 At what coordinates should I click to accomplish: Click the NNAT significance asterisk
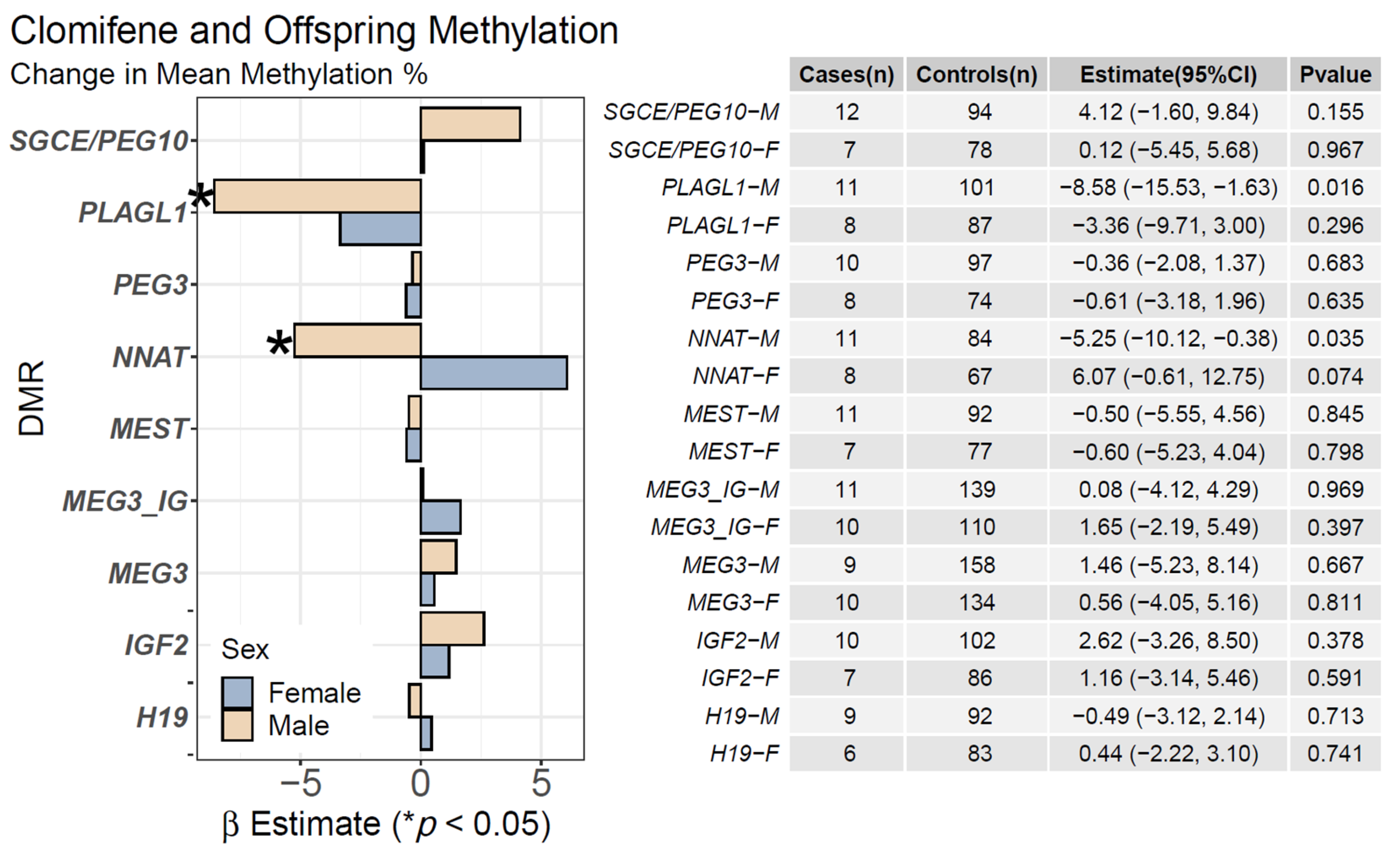[279, 343]
